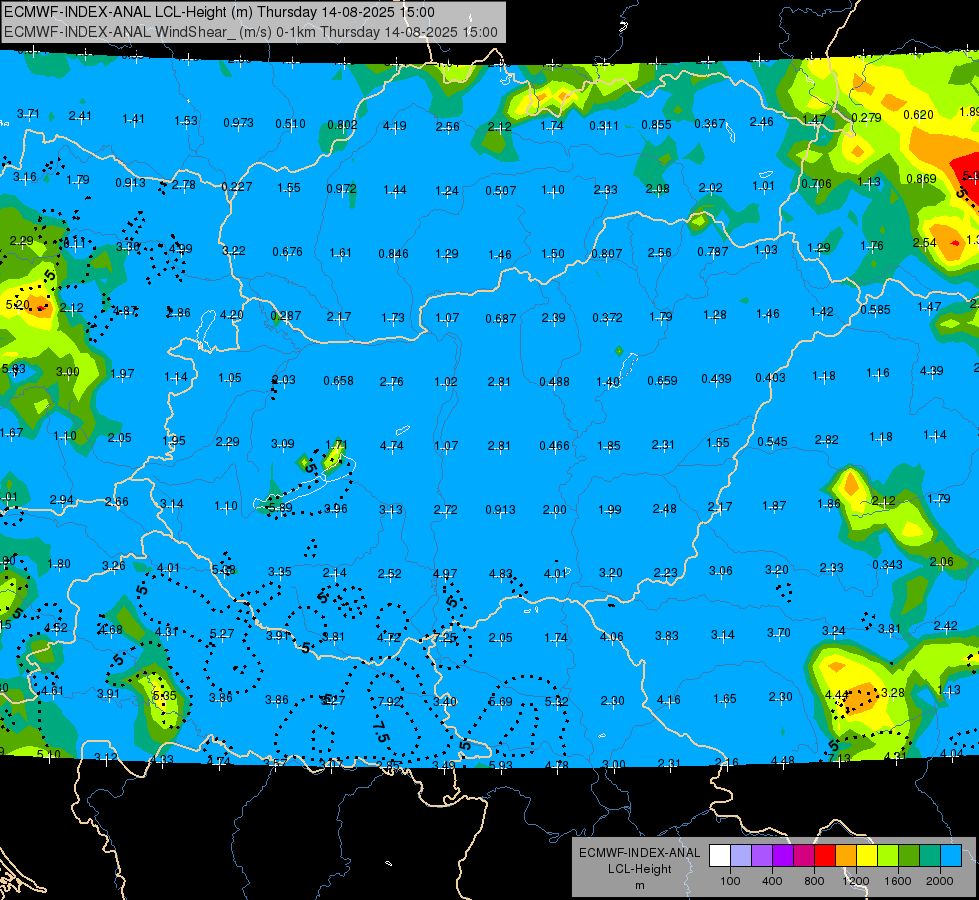Click the grid value 0.439

pos(716,378)
